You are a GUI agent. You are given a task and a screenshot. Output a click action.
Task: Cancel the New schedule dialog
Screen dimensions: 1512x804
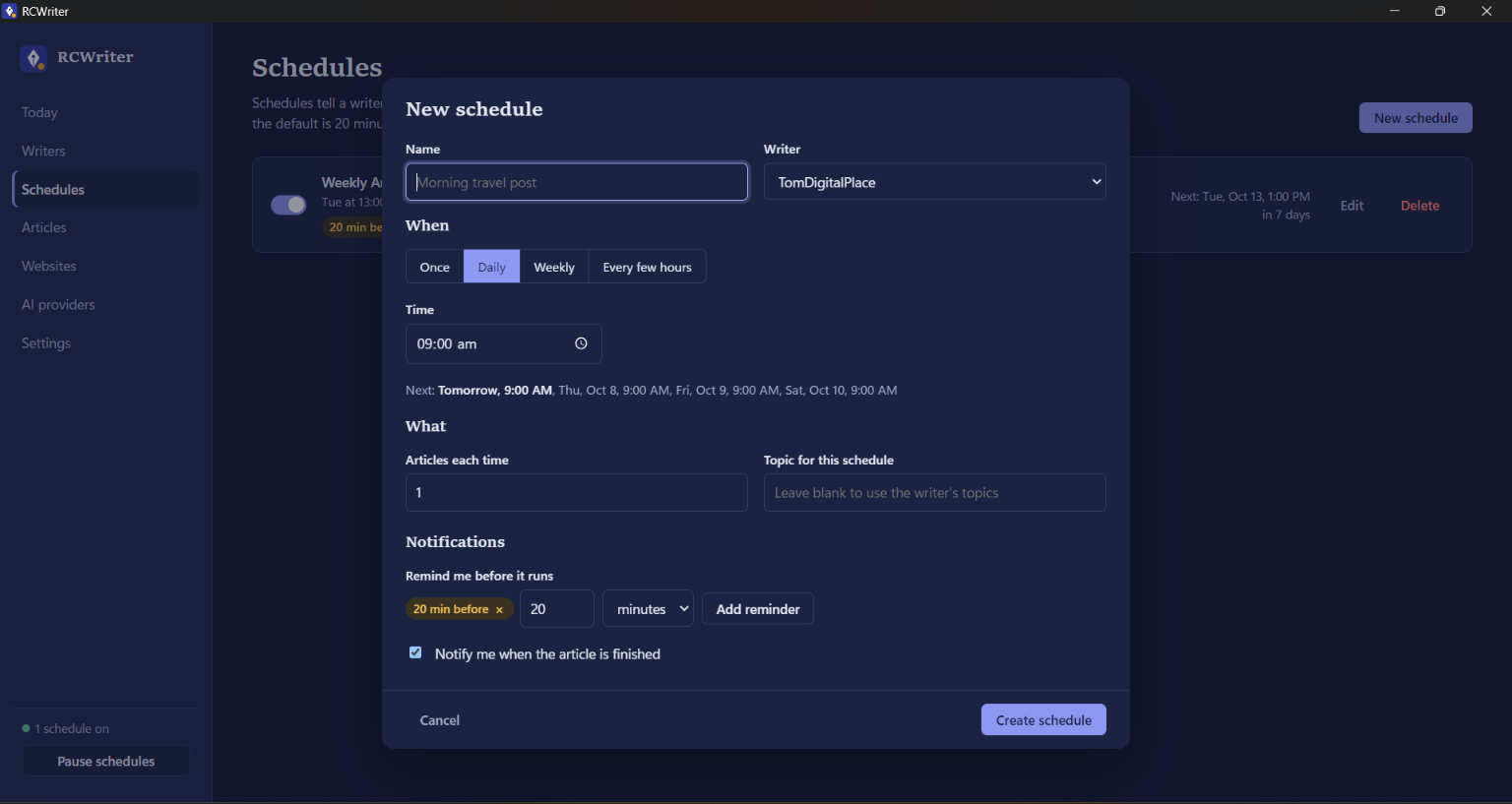click(x=440, y=720)
